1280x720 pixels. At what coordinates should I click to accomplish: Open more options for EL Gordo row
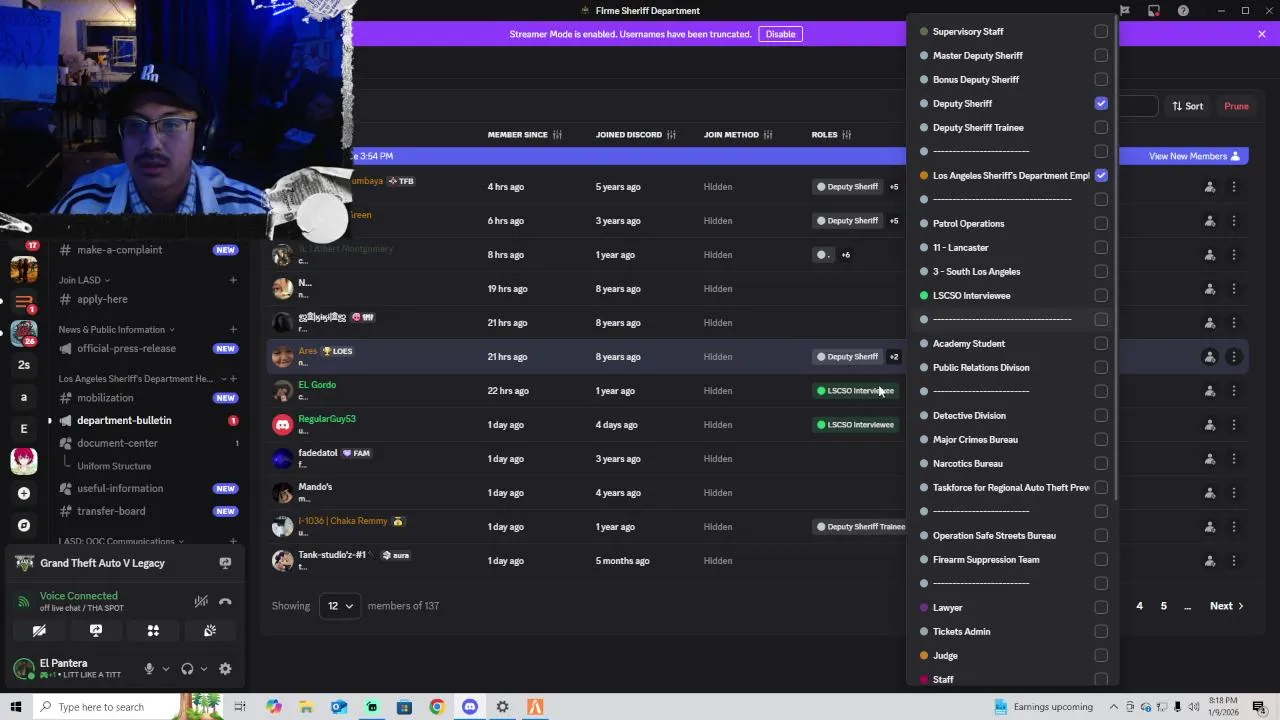1234,391
